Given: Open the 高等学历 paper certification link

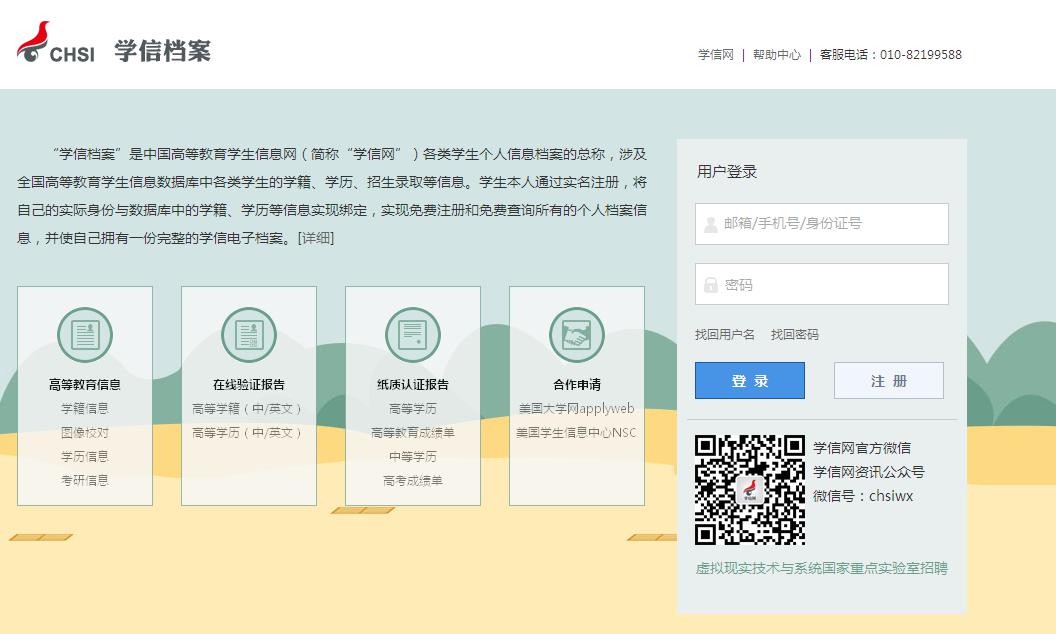Looking at the screenshot, I should tap(413, 408).
